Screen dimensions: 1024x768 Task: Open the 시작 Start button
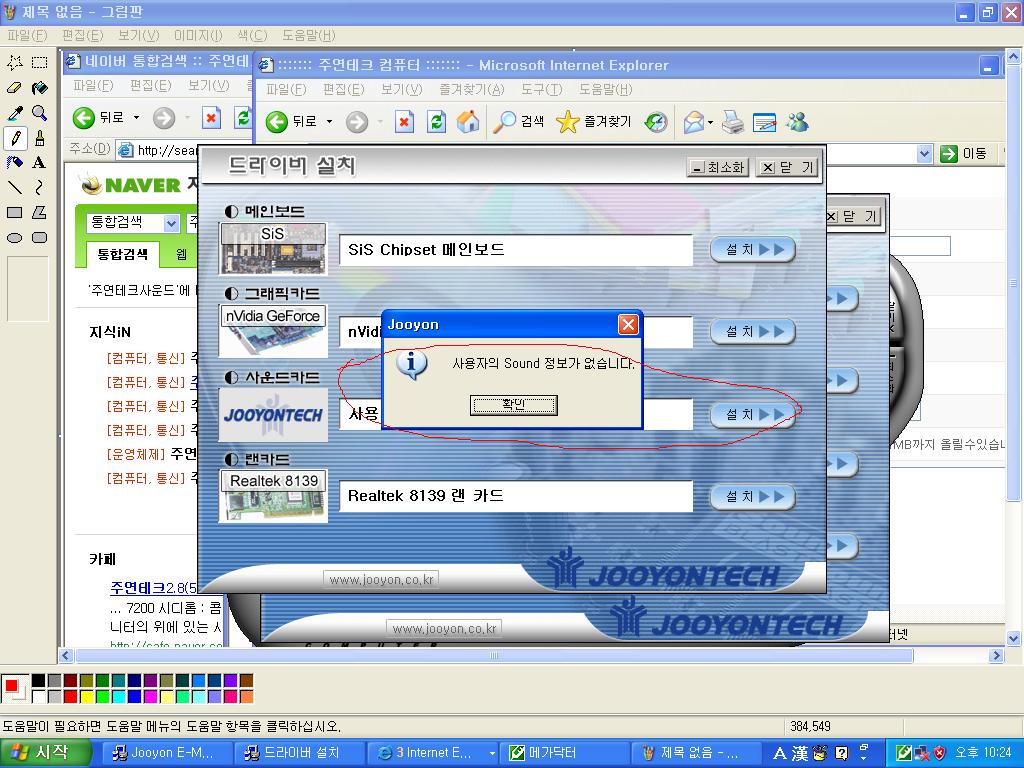44,753
